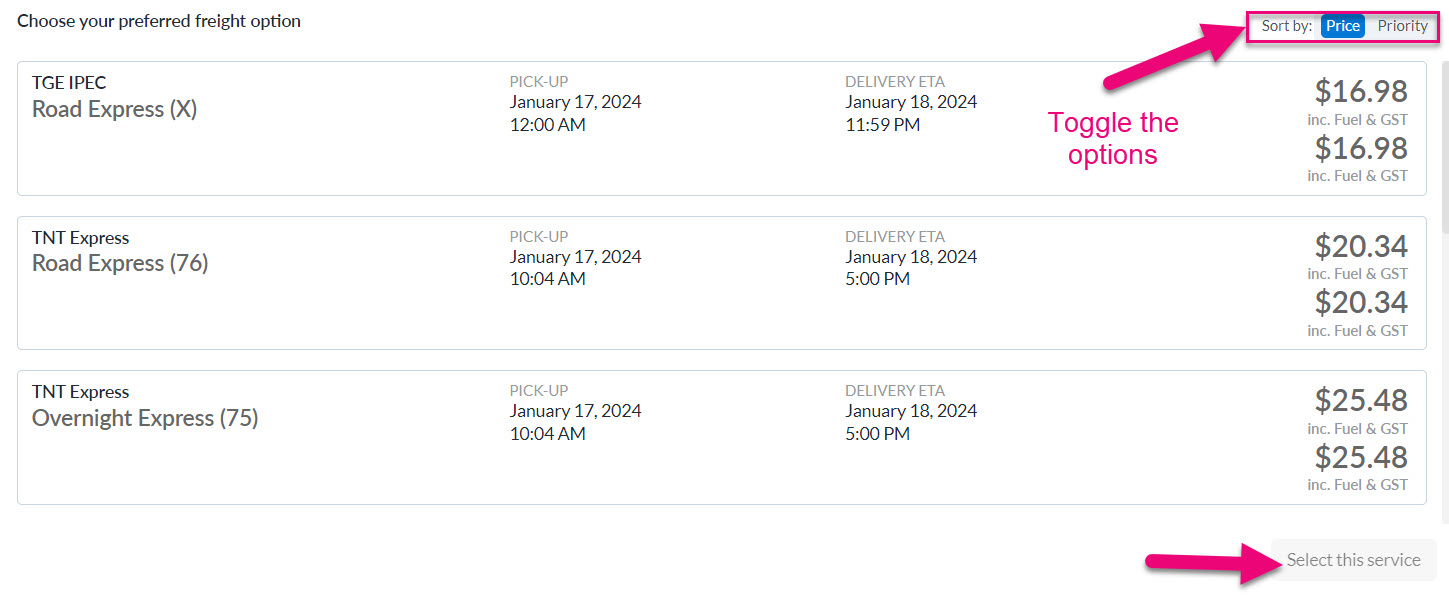Sort freight options by Price

1343,26
